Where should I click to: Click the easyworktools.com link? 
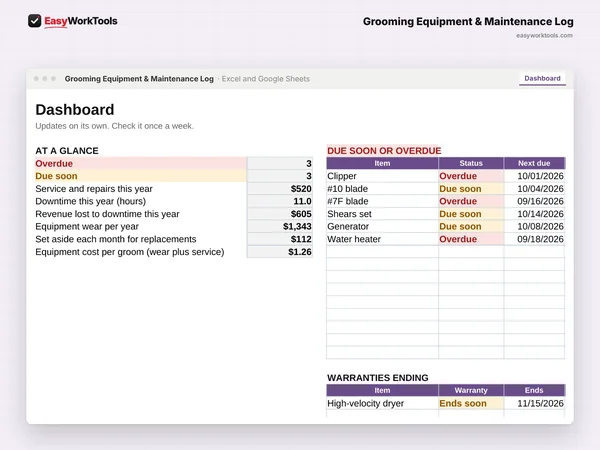[544, 36]
